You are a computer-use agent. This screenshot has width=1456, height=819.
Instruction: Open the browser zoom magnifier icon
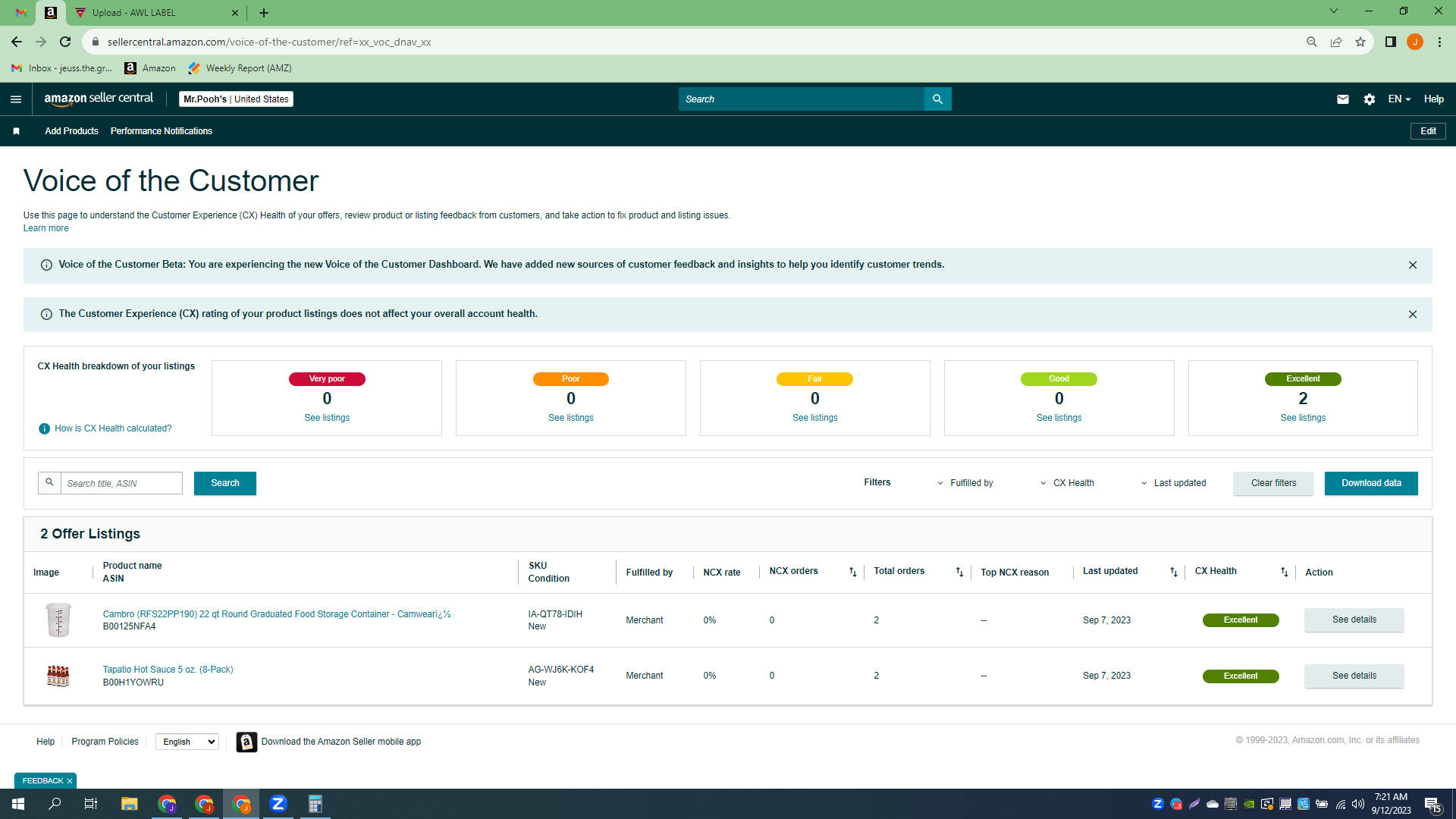tap(1312, 42)
